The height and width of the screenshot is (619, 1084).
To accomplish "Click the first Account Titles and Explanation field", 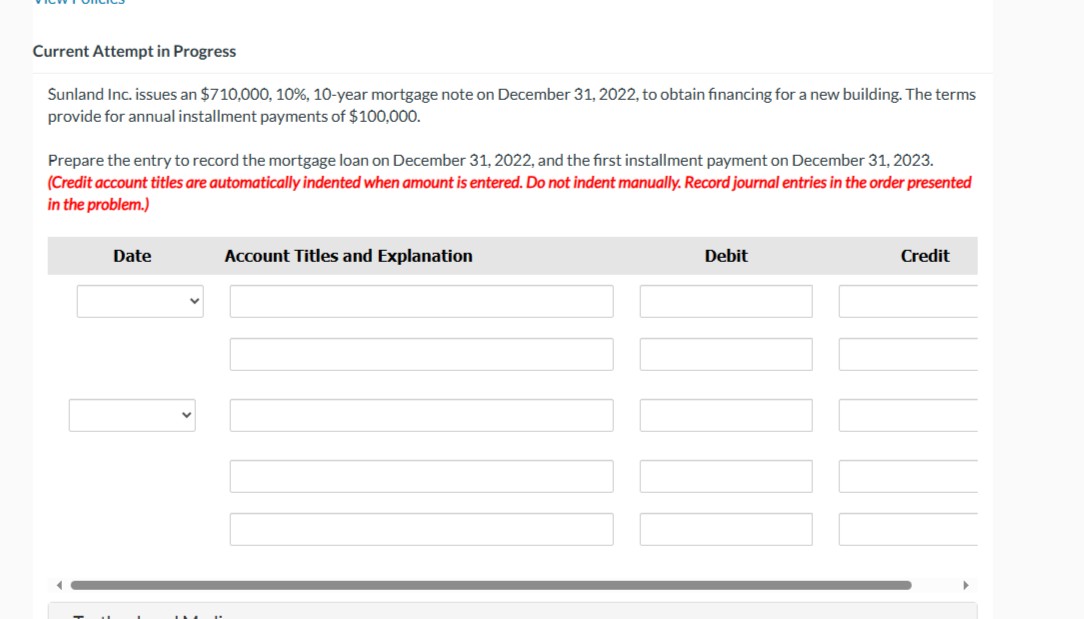I will [421, 300].
